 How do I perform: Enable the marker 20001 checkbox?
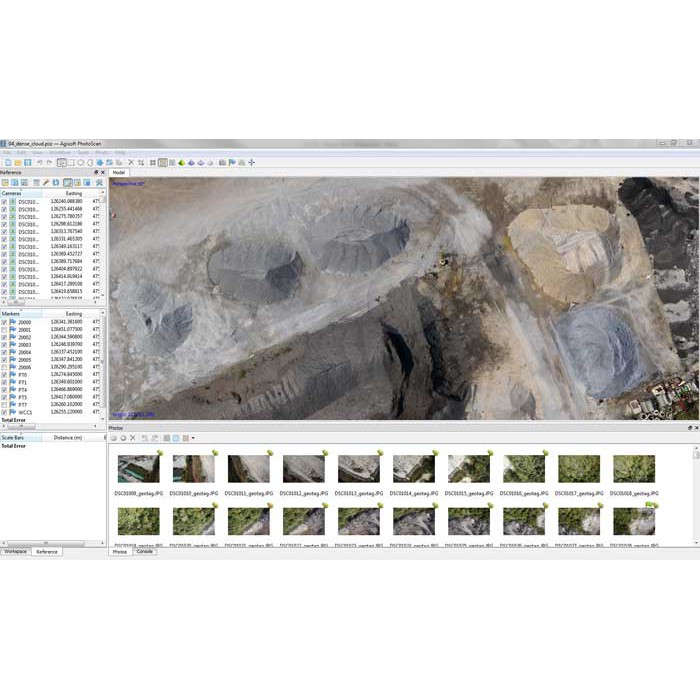(x=4, y=329)
